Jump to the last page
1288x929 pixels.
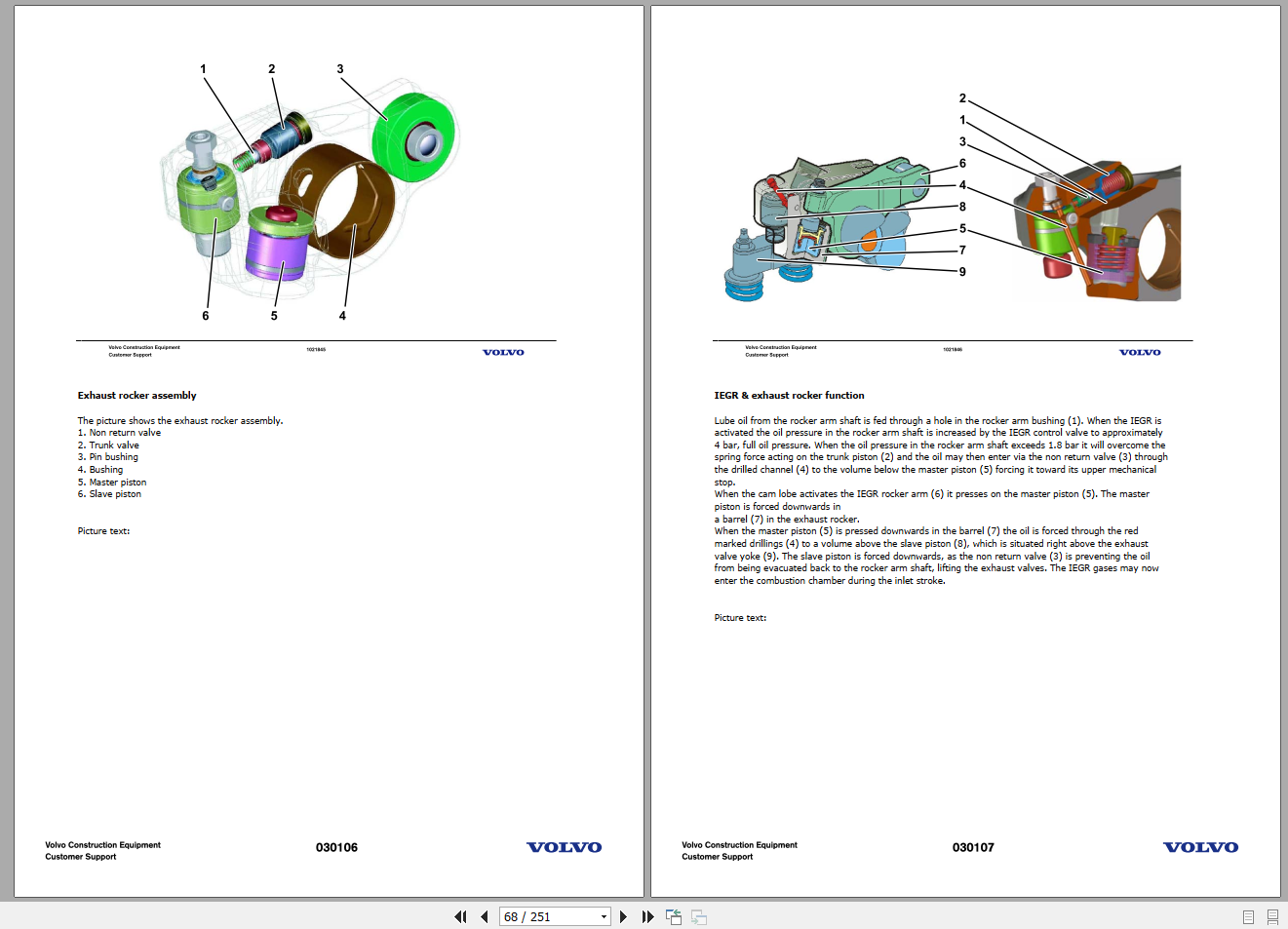(647, 916)
